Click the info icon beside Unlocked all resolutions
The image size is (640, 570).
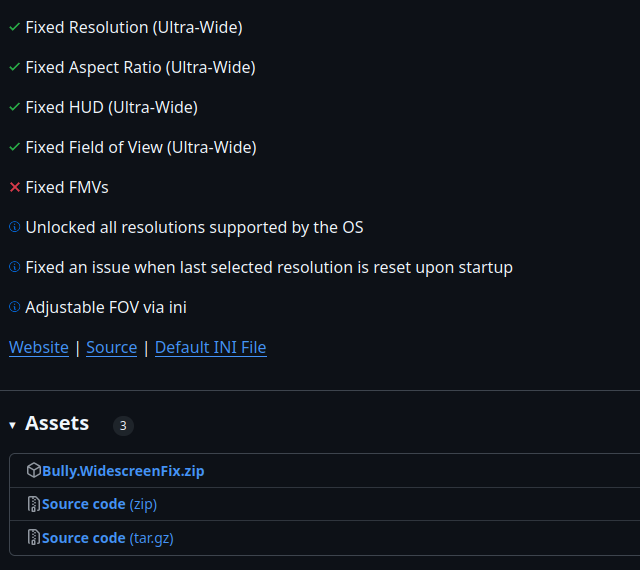click(15, 227)
